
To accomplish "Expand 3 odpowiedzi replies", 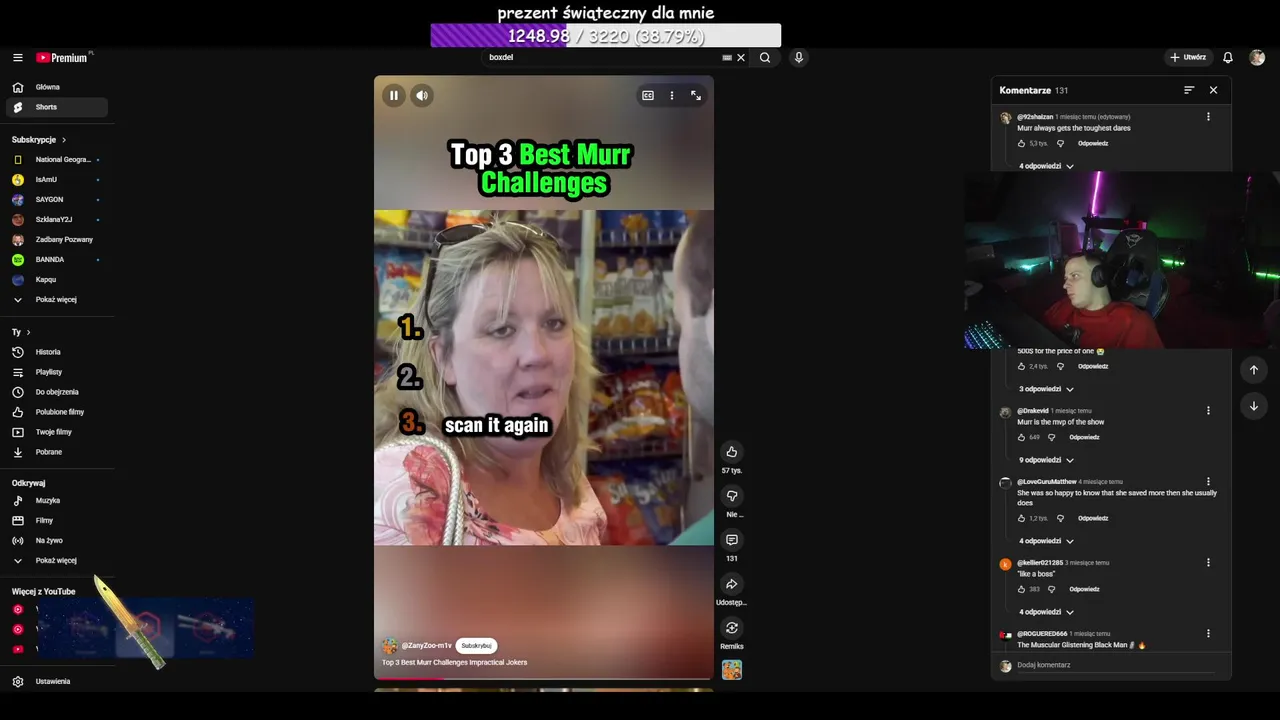I will point(1046,389).
